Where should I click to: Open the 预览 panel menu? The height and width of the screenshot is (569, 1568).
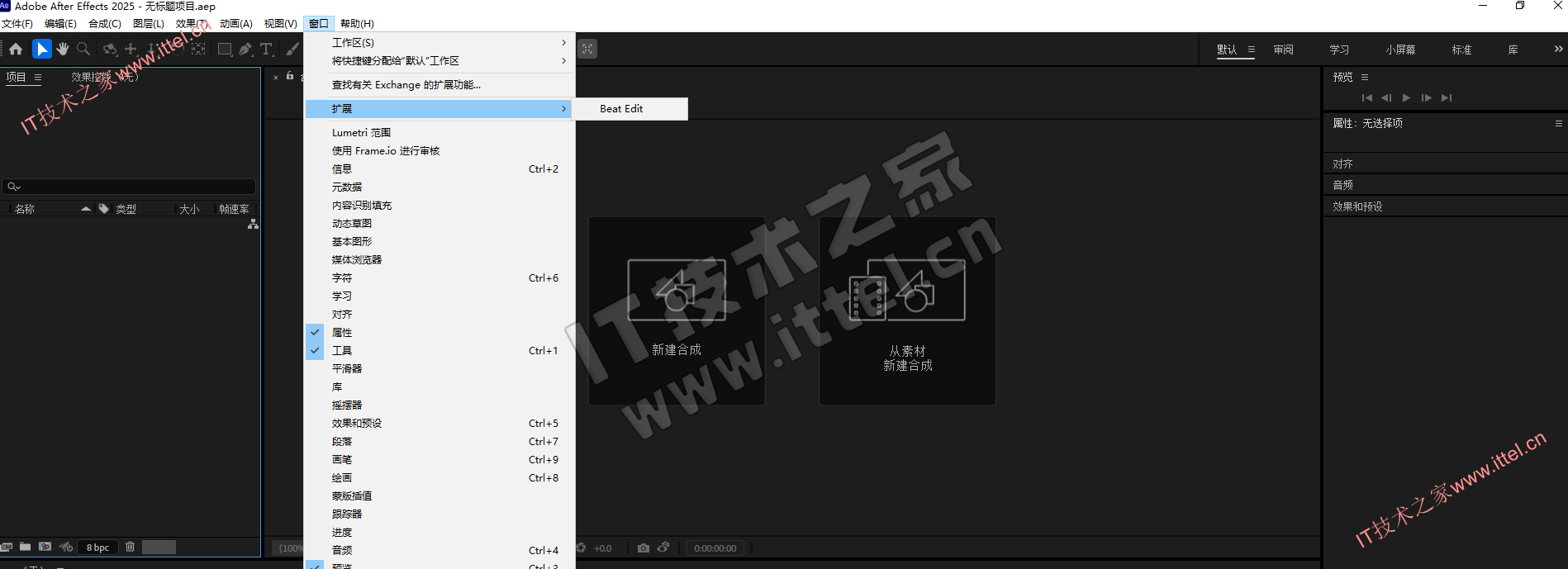click(1365, 77)
